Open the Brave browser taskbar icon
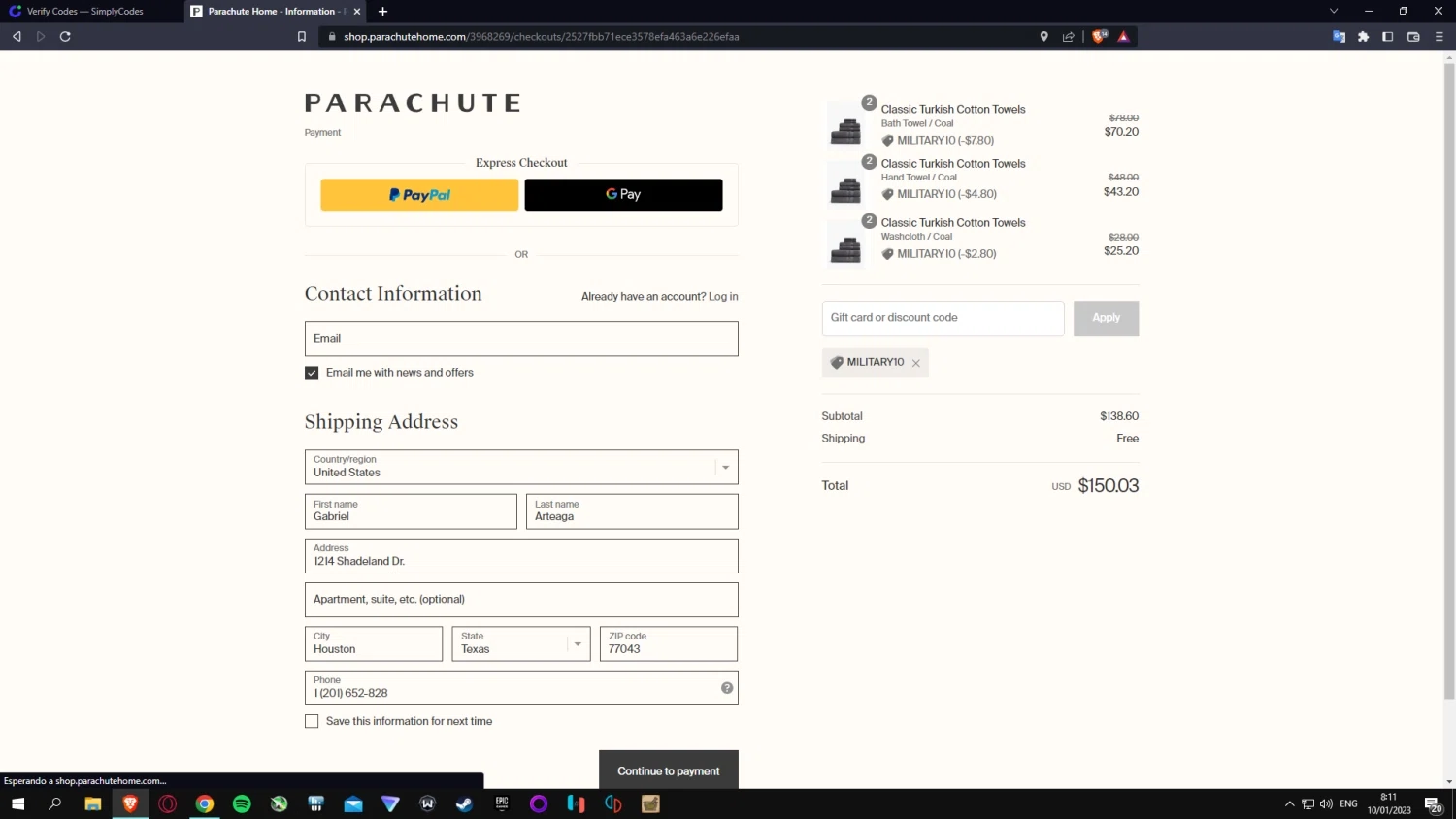Image resolution: width=1456 pixels, height=819 pixels. point(130,803)
